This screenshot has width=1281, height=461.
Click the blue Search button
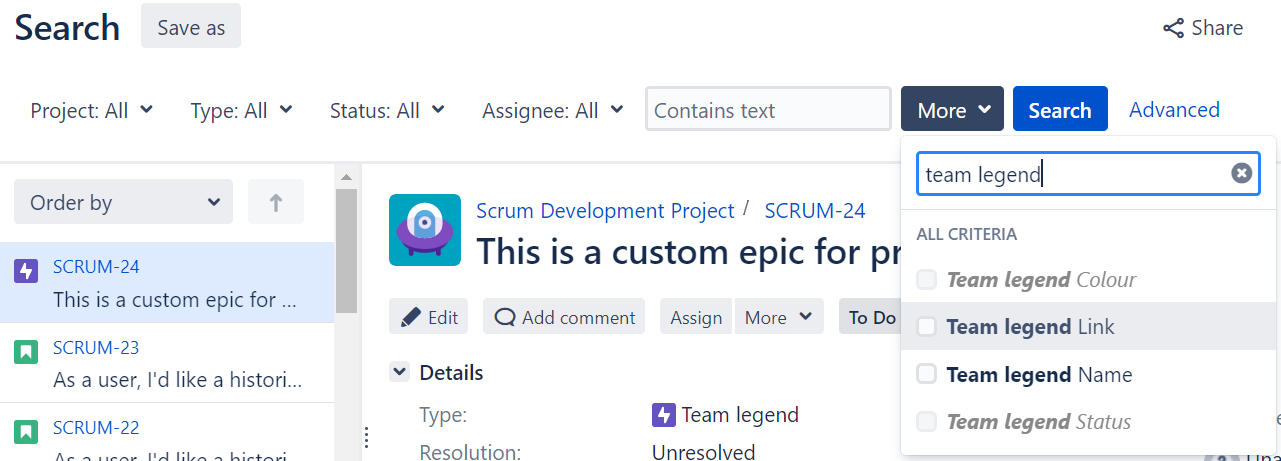[1060, 110]
